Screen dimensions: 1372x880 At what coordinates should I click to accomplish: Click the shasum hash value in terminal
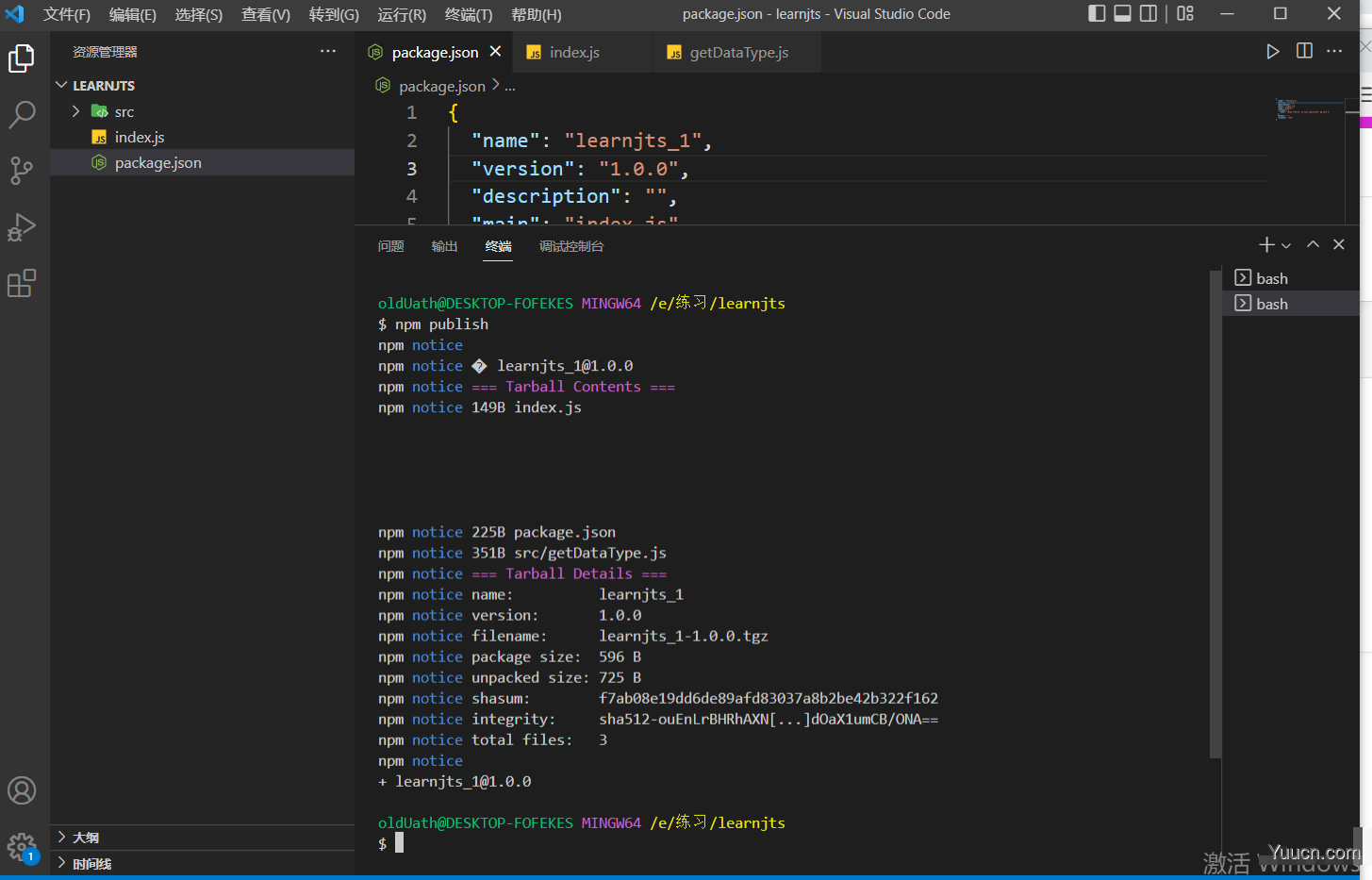pos(769,699)
